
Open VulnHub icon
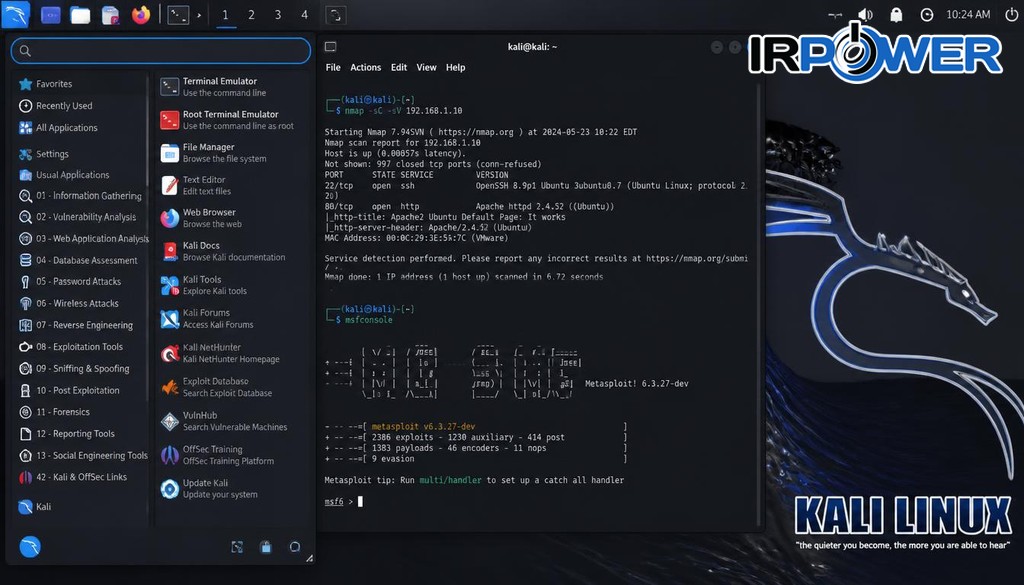point(170,421)
